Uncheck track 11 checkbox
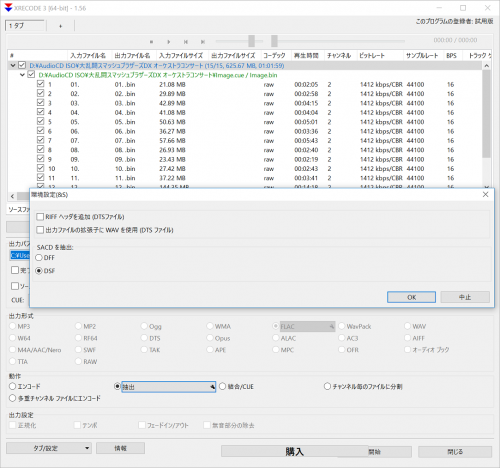500x468 pixels. (40, 177)
